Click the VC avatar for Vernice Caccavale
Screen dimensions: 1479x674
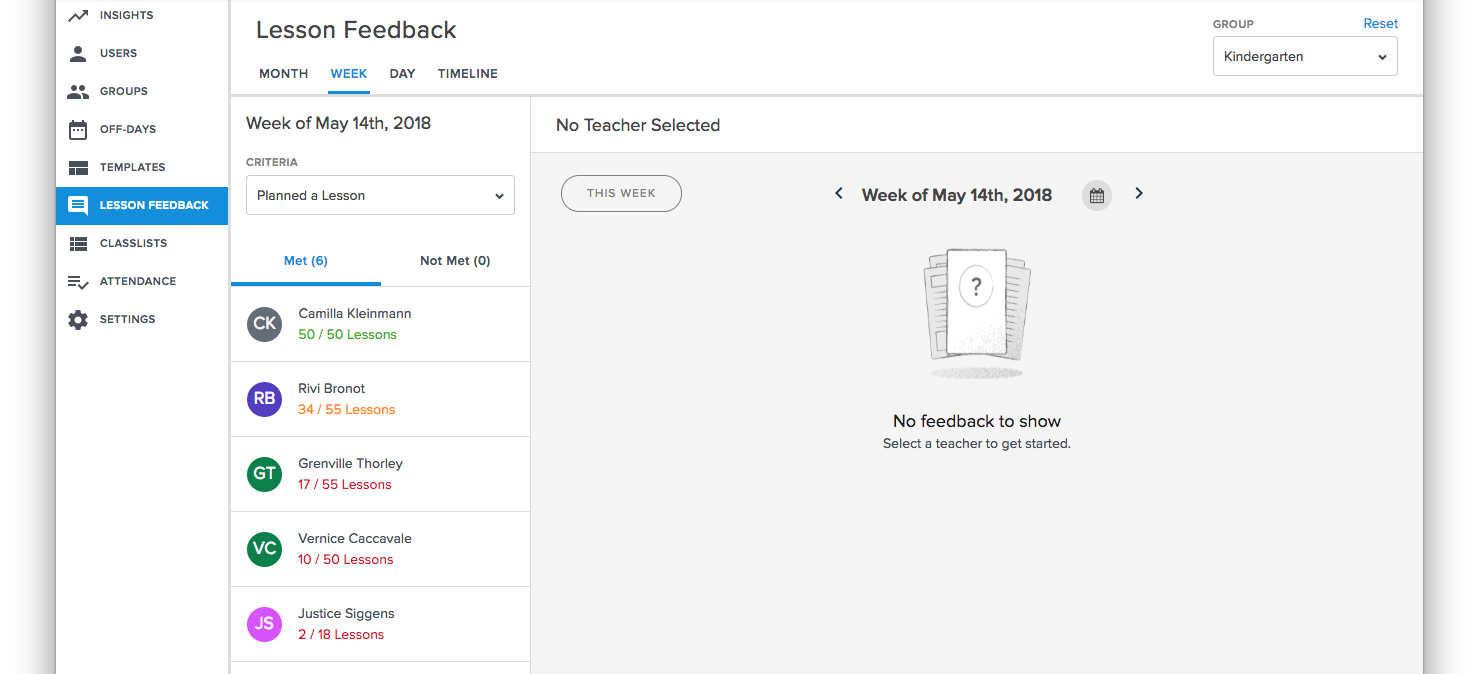pyautogui.click(x=264, y=549)
